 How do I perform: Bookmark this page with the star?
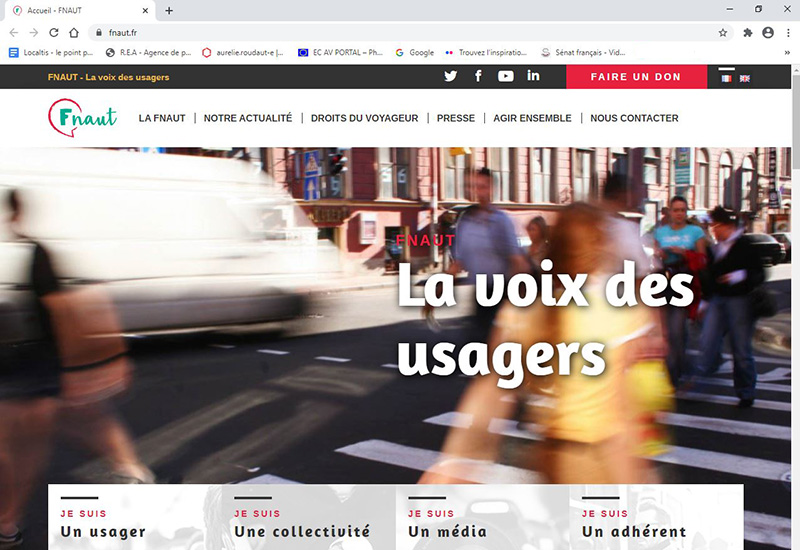(722, 33)
